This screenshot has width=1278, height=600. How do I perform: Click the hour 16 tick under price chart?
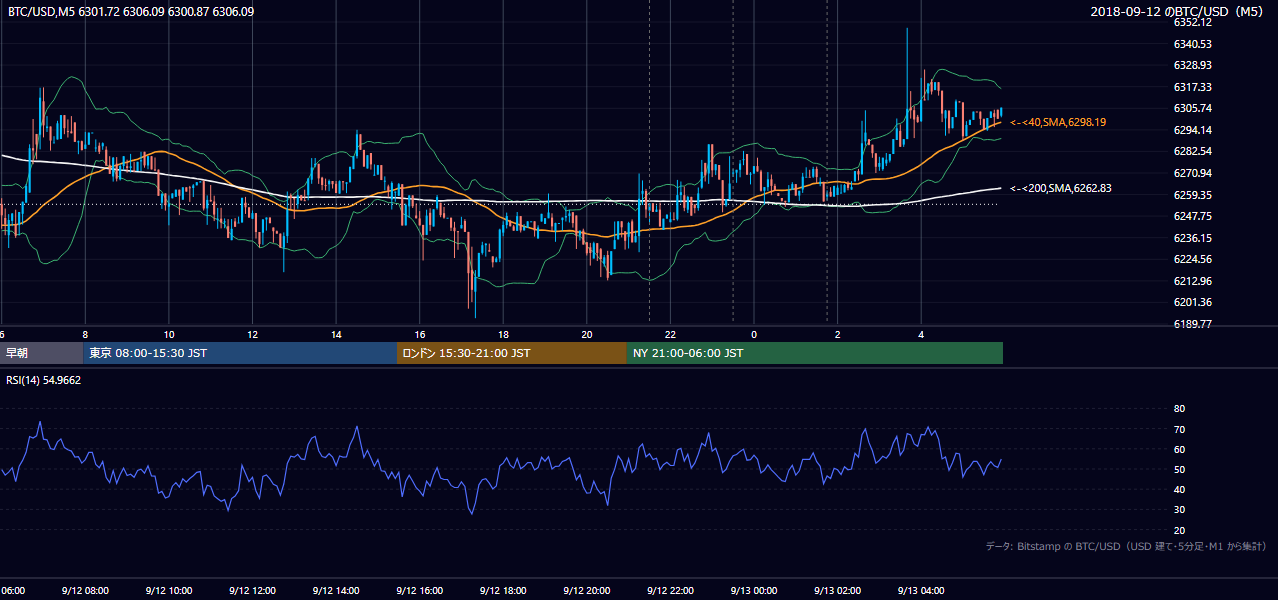(420, 335)
